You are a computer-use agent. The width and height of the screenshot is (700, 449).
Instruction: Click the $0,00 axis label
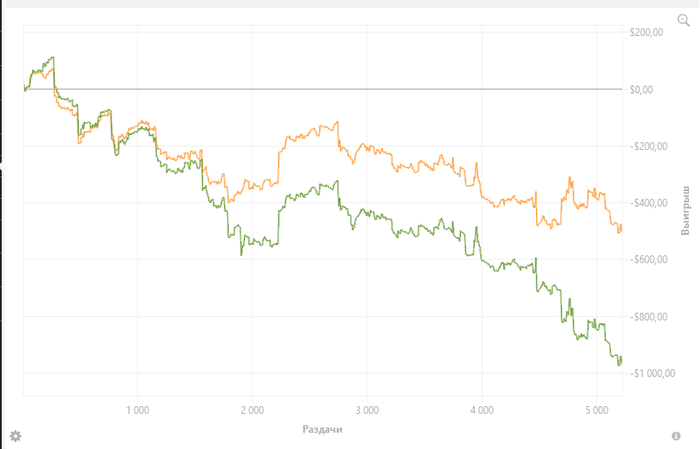[x=641, y=90]
